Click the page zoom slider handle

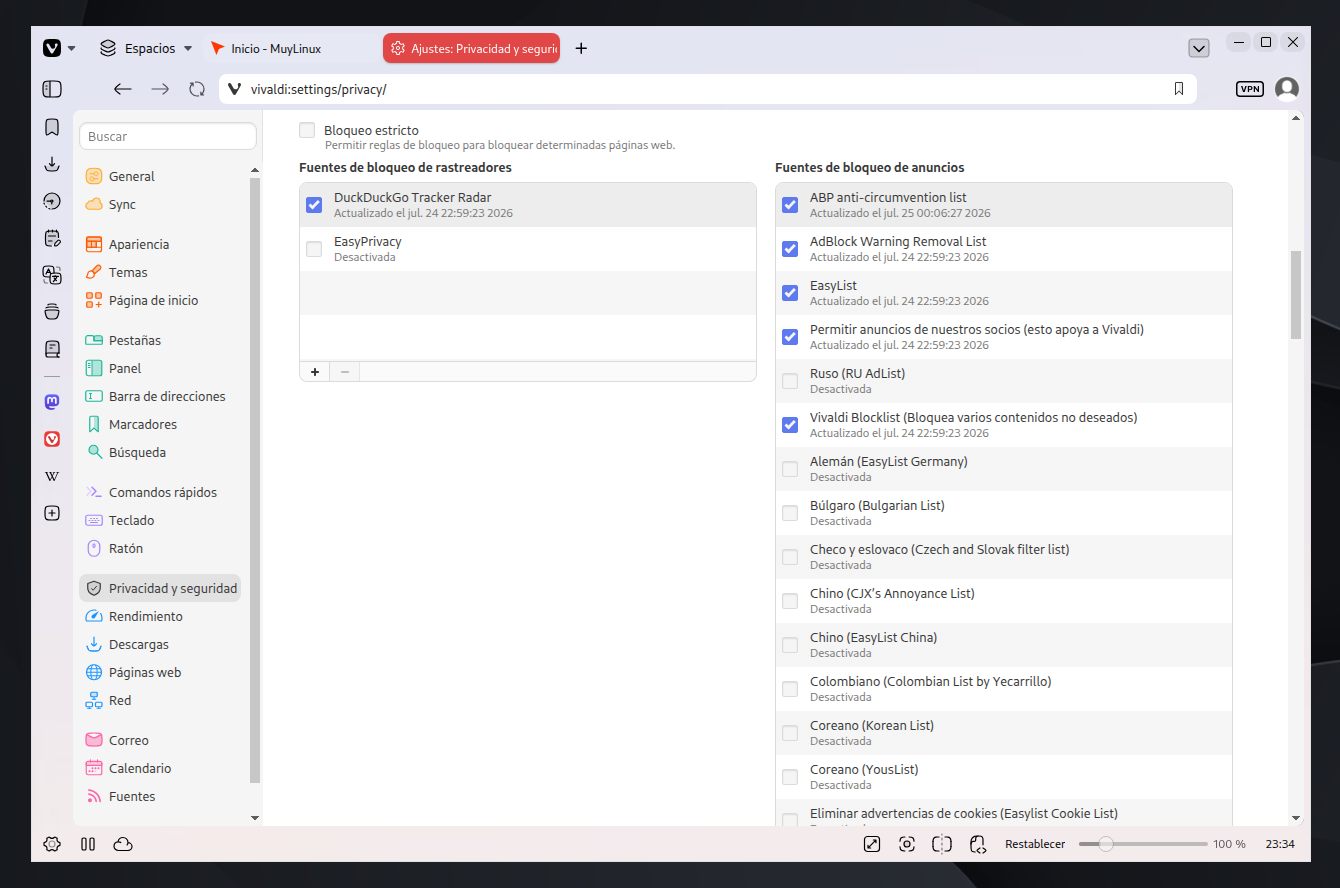tap(1106, 844)
